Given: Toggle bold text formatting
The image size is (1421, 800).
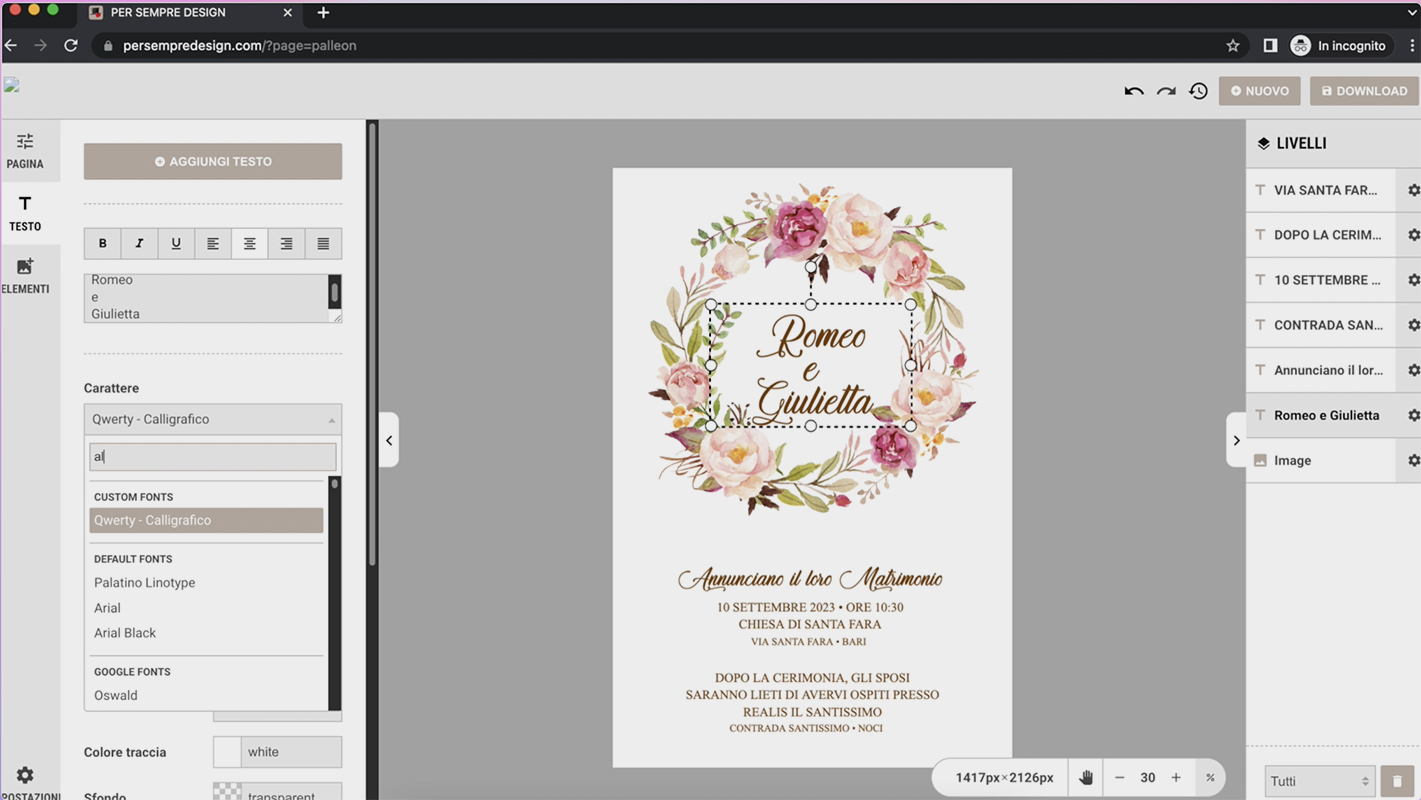Looking at the screenshot, I should coord(102,243).
